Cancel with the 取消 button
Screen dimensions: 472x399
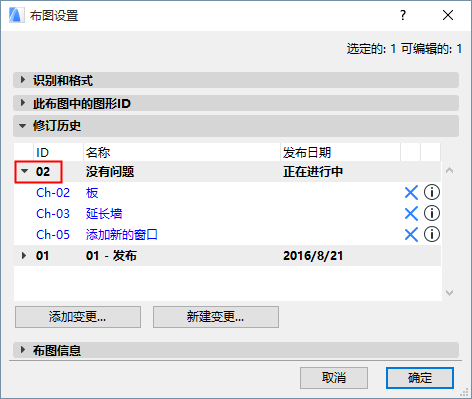tap(334, 378)
